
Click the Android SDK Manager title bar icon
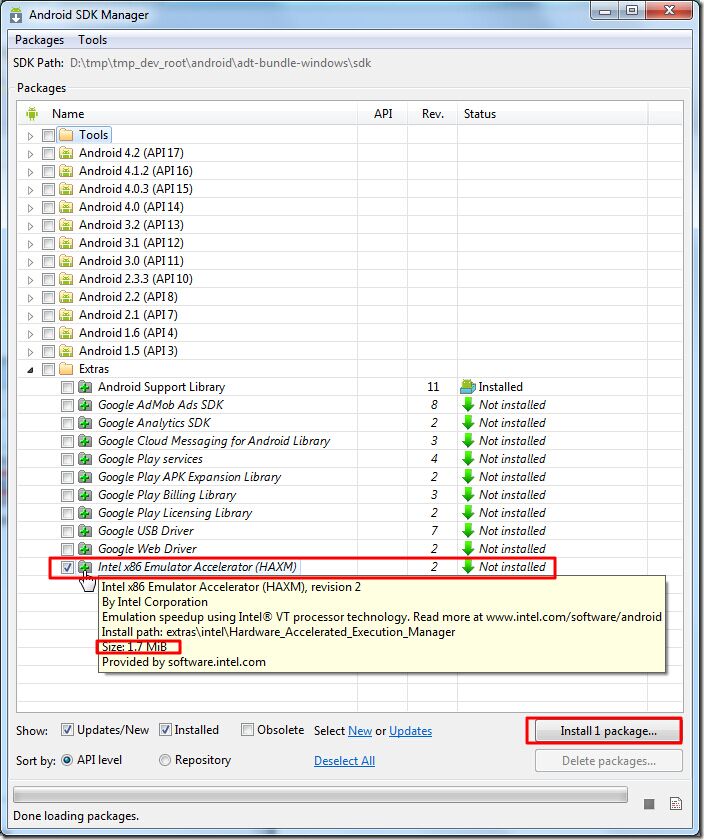16,15
